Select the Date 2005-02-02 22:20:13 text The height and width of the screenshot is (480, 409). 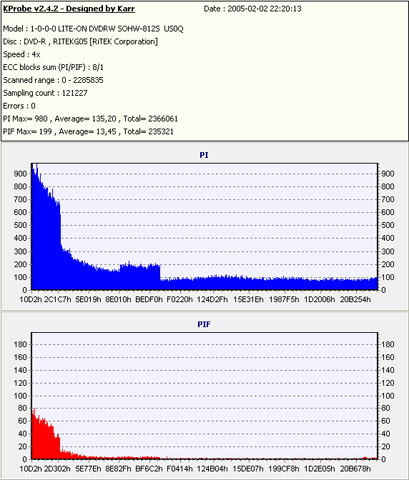pos(252,9)
